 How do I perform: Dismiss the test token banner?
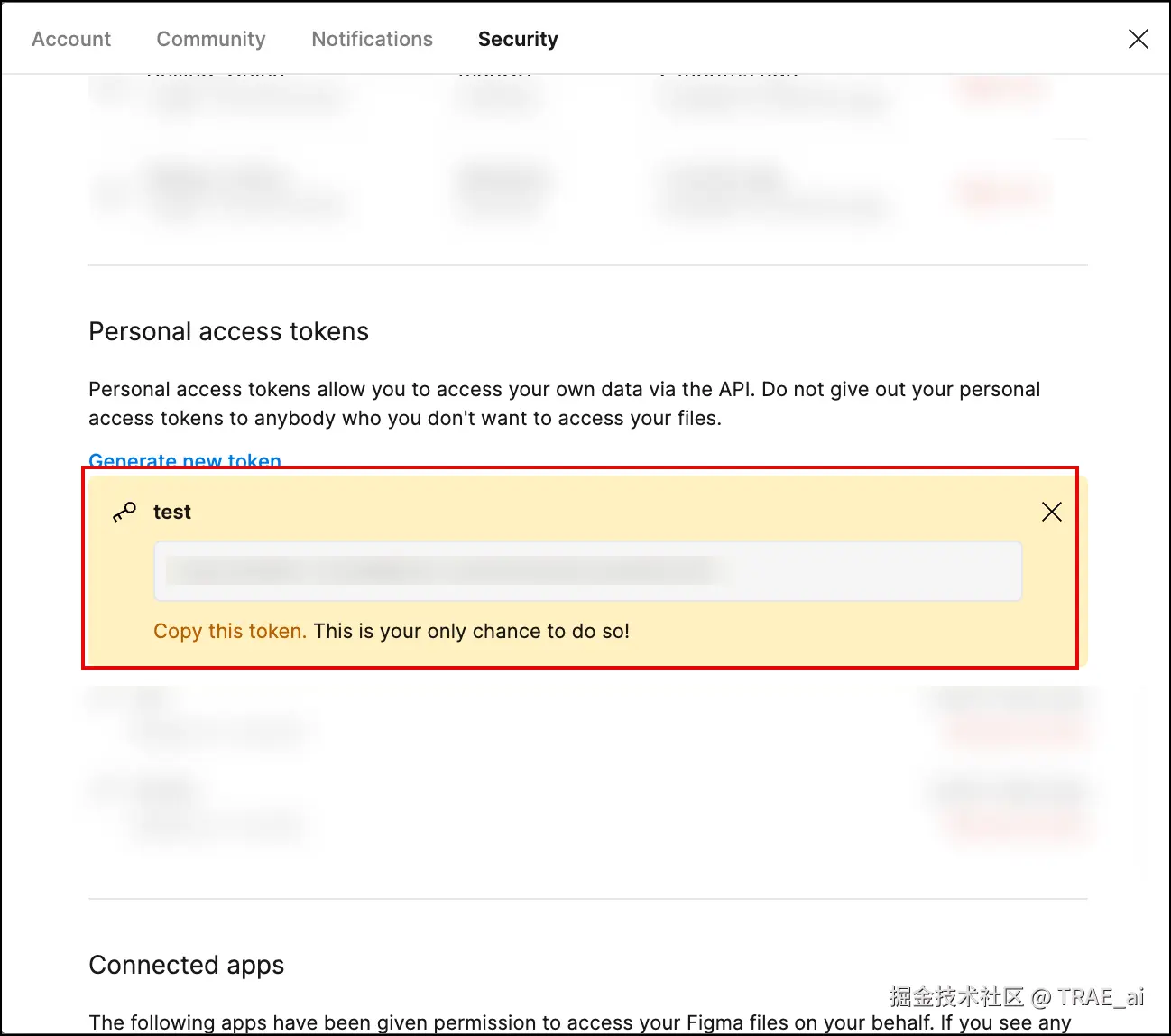1052,512
